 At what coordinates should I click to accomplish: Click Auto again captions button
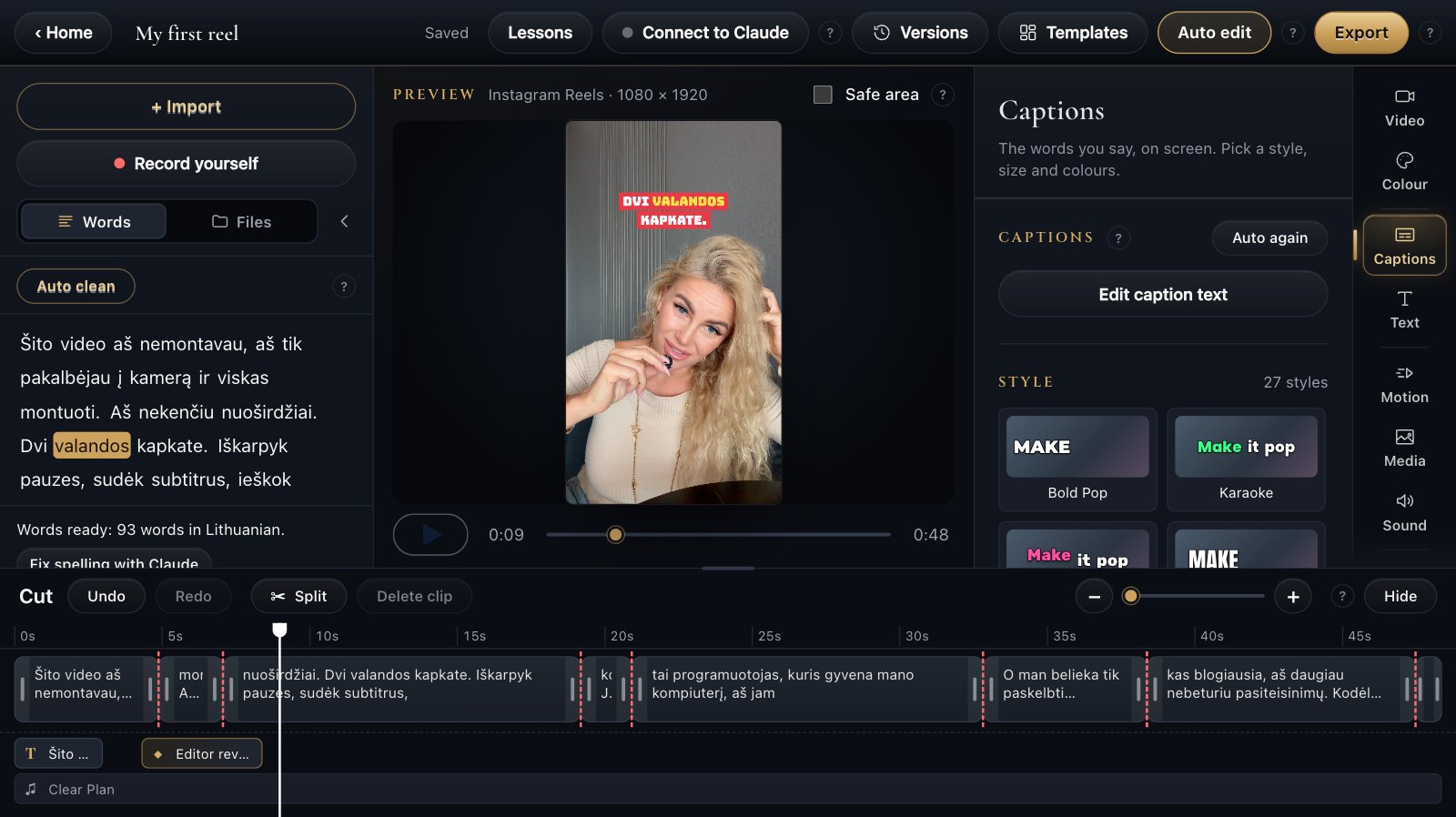click(1269, 237)
